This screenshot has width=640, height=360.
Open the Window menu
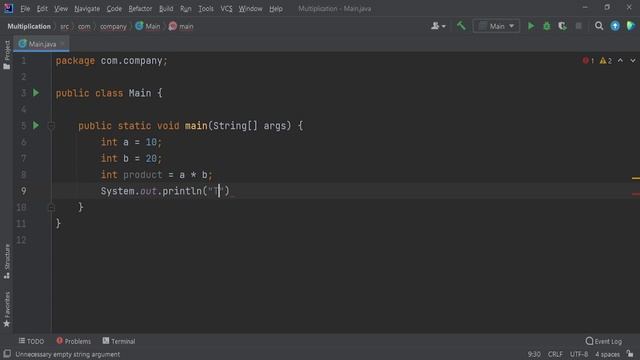[250, 9]
